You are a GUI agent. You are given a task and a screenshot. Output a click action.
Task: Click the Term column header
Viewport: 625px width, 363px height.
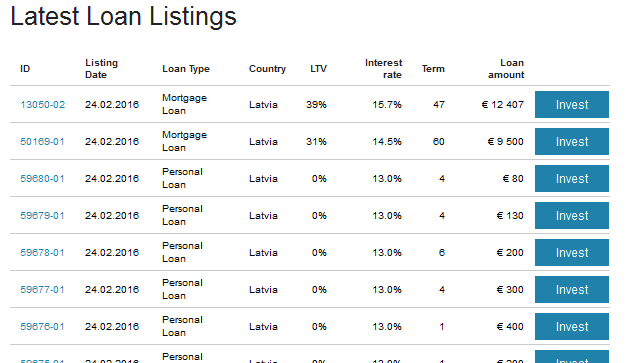(x=433, y=69)
